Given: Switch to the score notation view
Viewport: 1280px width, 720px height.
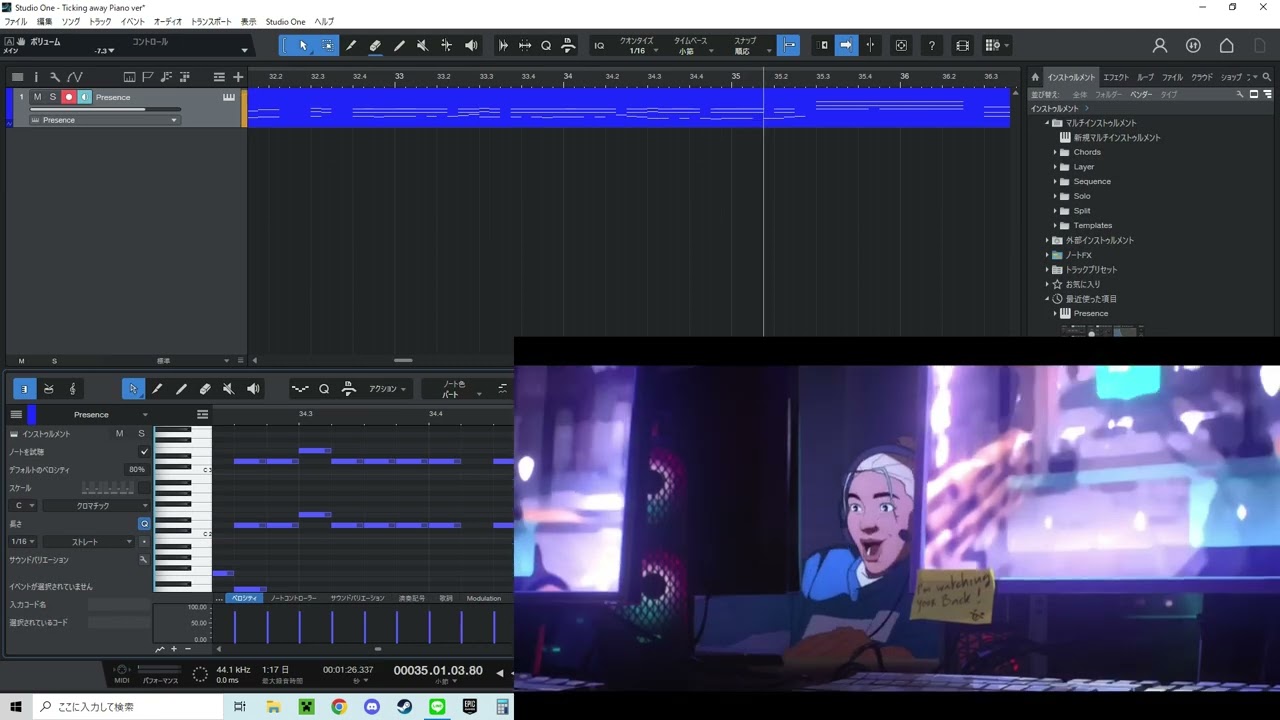Looking at the screenshot, I should [72, 389].
